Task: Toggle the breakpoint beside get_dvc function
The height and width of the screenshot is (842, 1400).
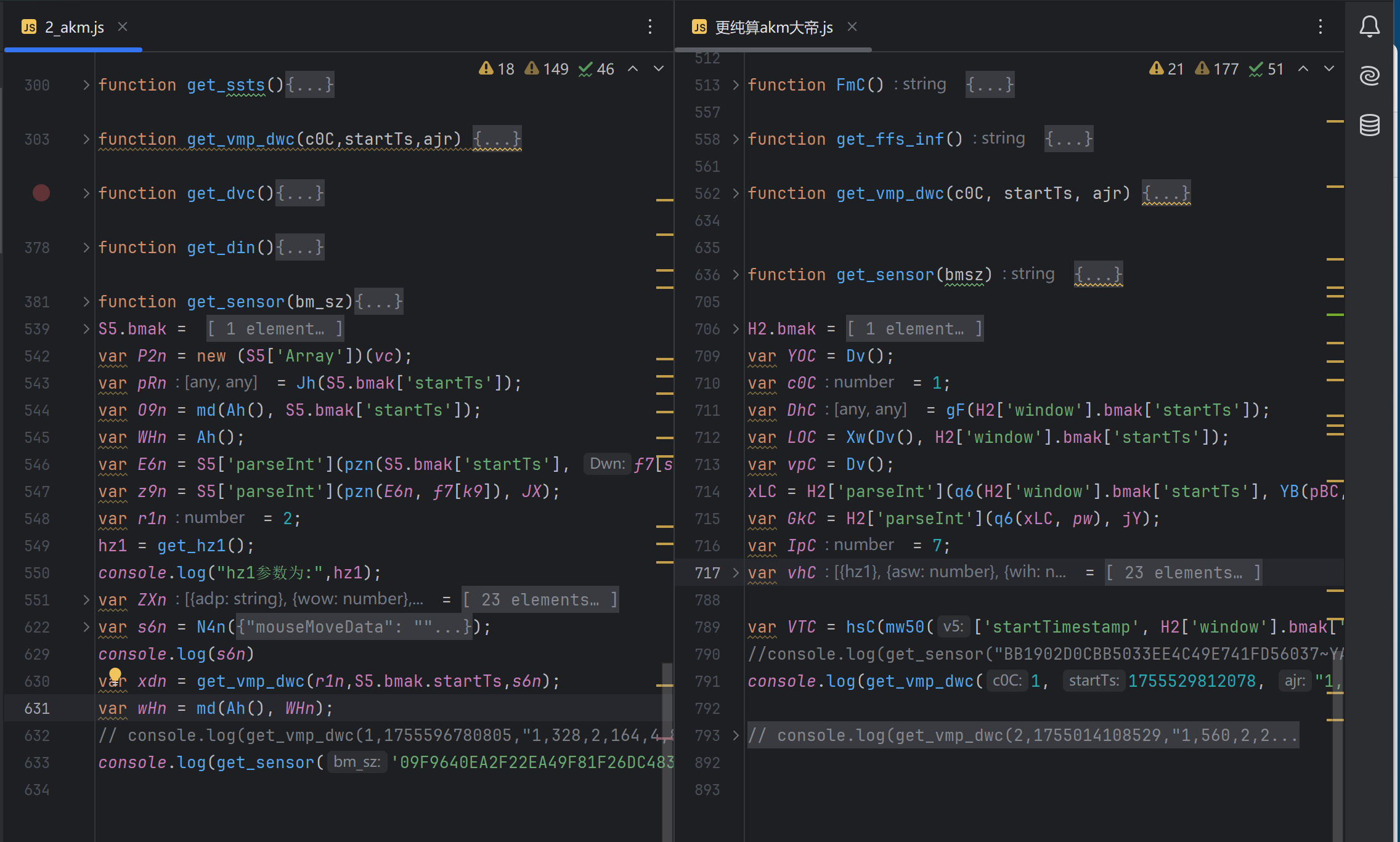Action: pyautogui.click(x=41, y=193)
